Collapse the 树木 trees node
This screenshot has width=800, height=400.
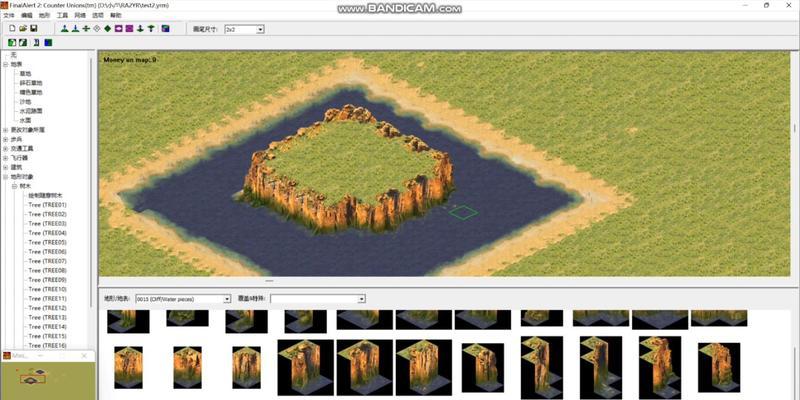point(14,186)
